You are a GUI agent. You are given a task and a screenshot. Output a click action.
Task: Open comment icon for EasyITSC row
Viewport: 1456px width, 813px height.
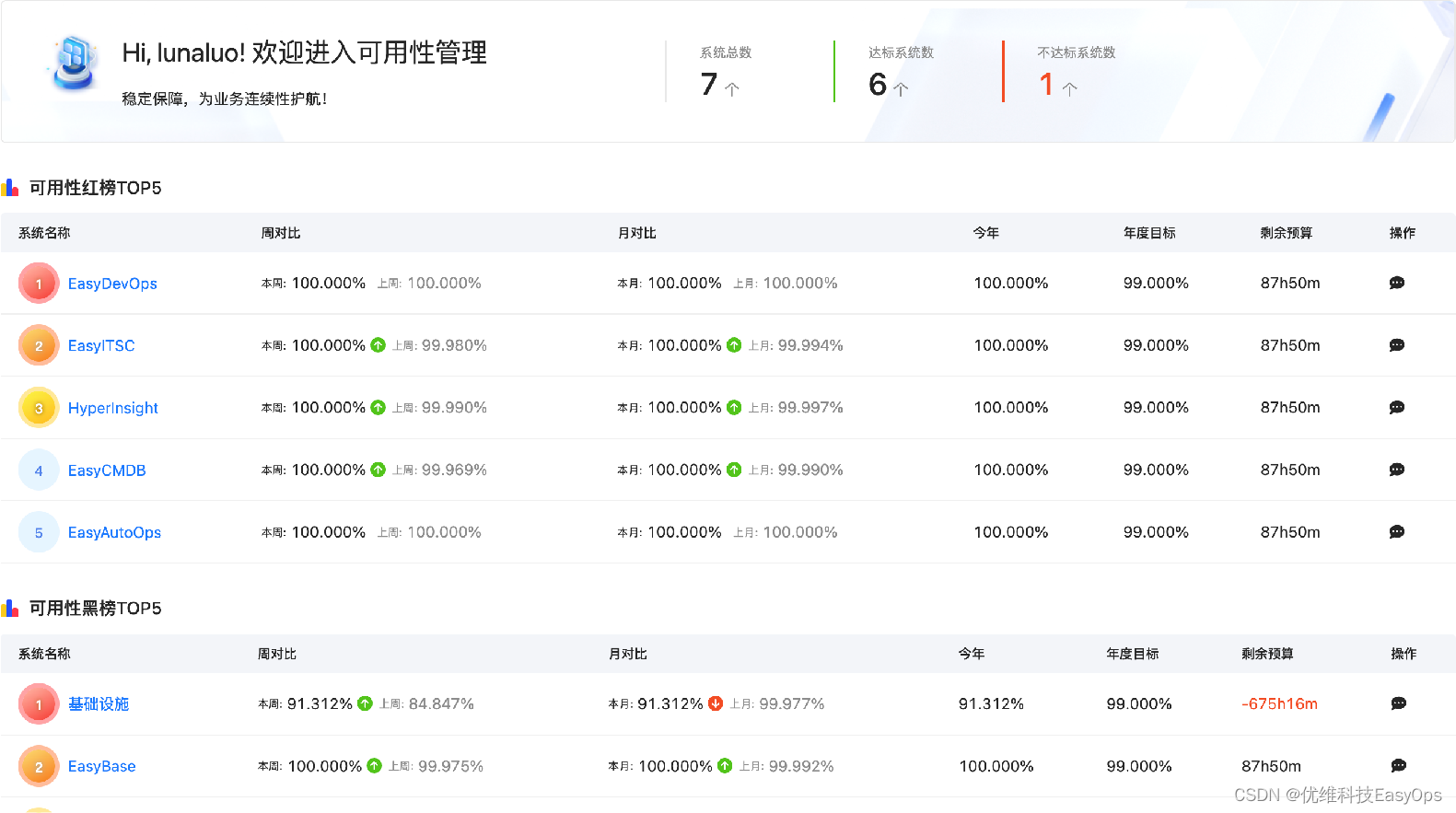[x=1396, y=345]
